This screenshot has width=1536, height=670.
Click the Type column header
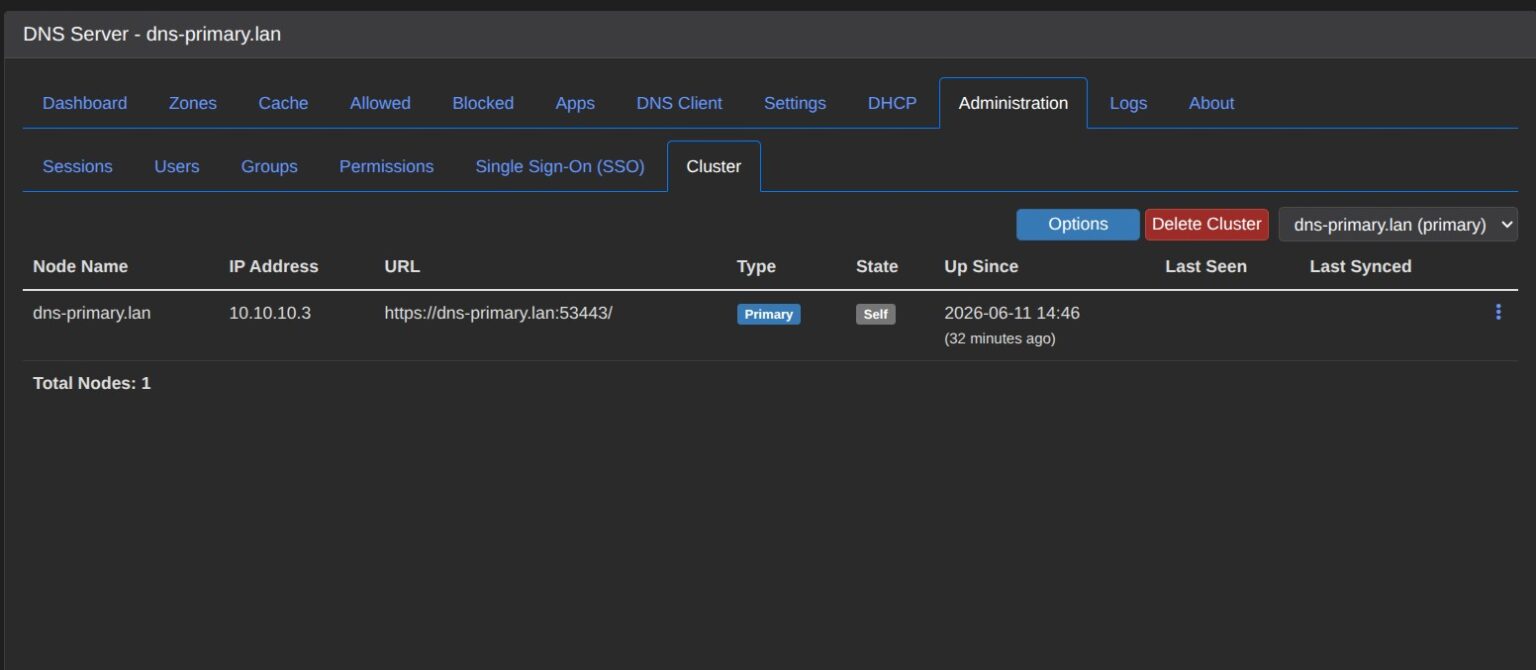(756, 266)
